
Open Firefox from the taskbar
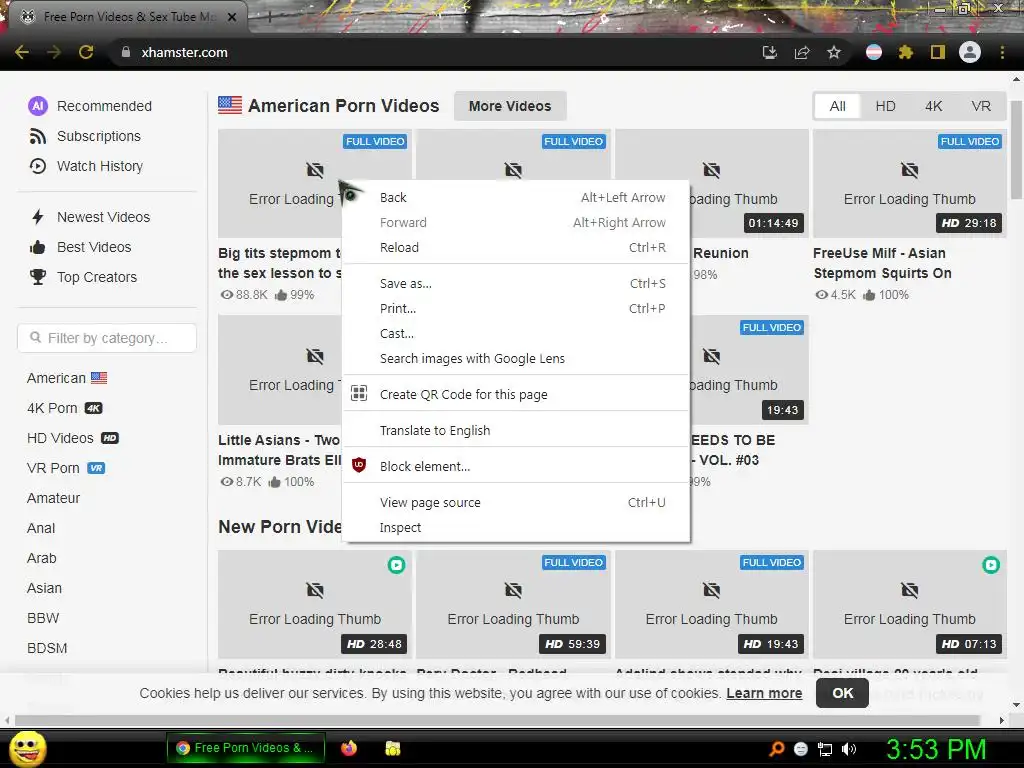pyautogui.click(x=349, y=748)
